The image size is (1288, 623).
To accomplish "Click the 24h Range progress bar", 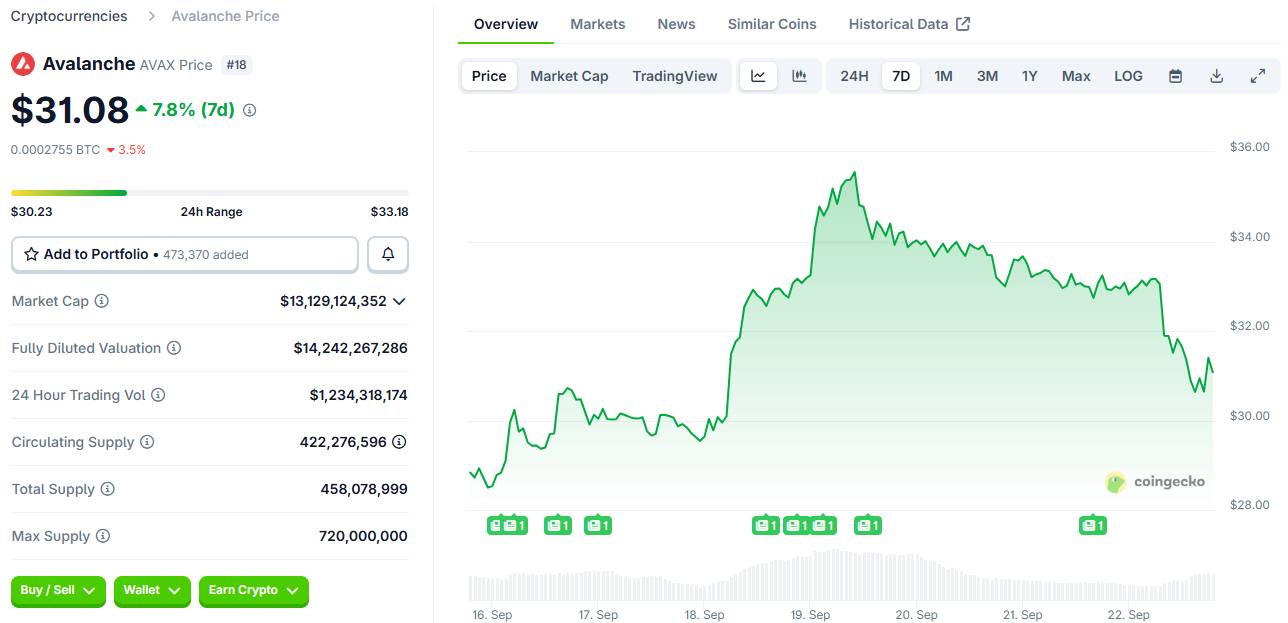I will point(210,193).
